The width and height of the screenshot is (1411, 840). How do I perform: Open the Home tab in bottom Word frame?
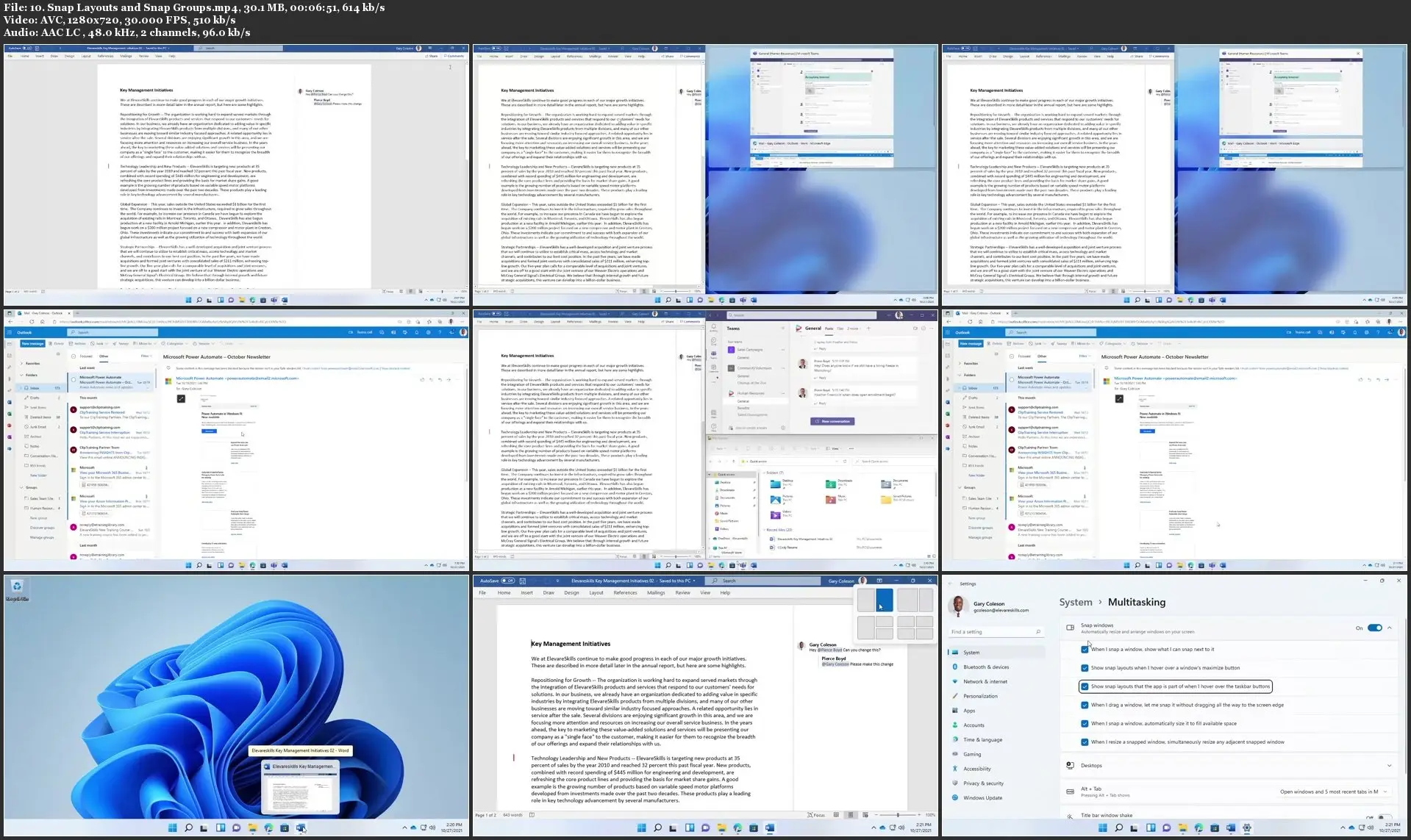[x=504, y=592]
